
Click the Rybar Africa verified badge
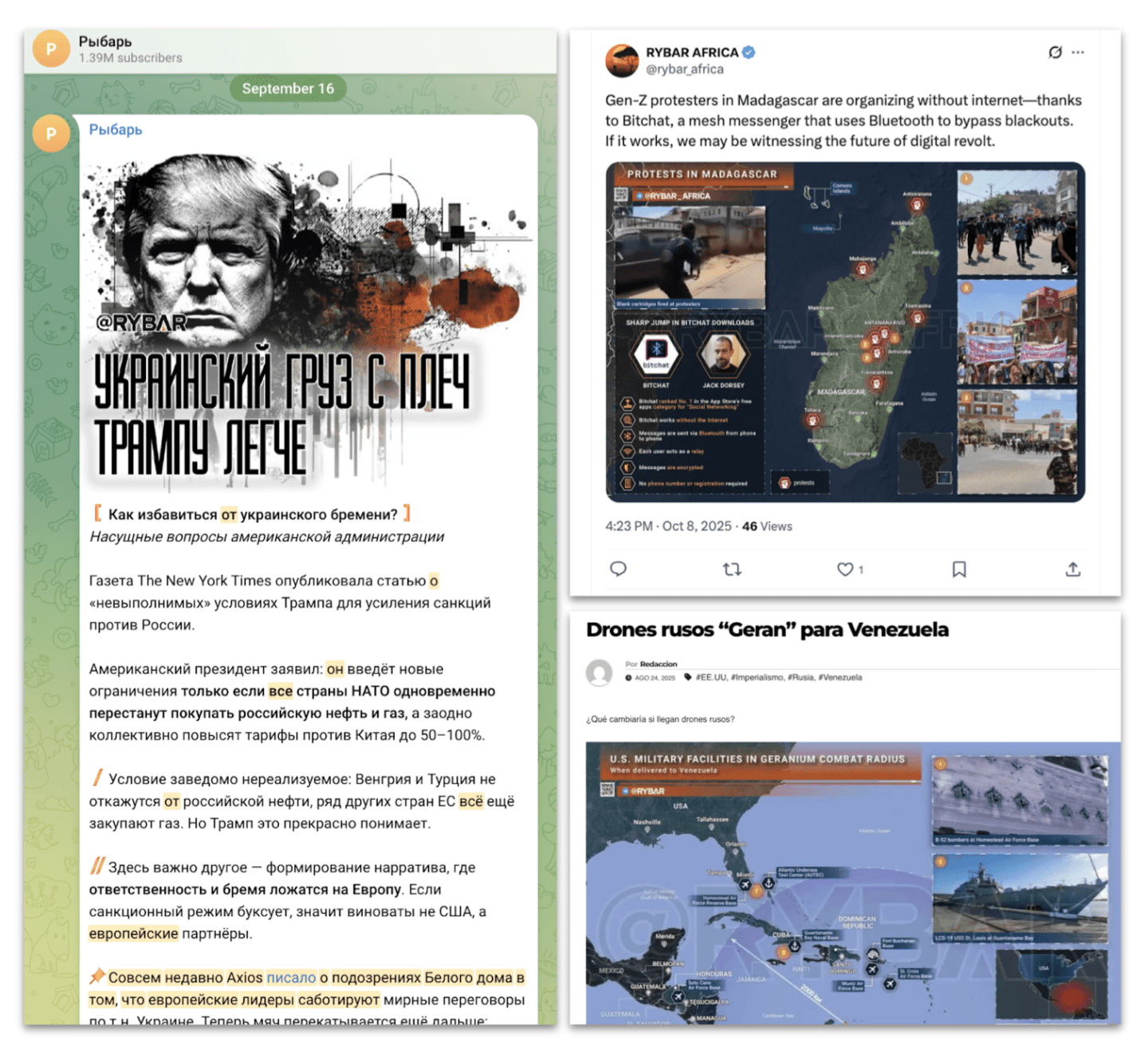749,53
